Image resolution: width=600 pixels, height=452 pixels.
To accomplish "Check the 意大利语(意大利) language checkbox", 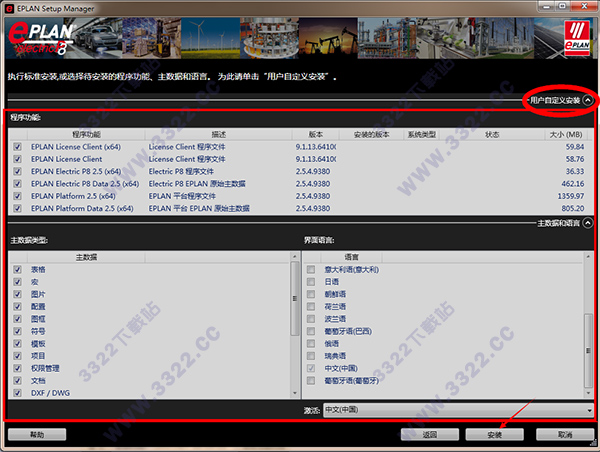I will (x=311, y=269).
